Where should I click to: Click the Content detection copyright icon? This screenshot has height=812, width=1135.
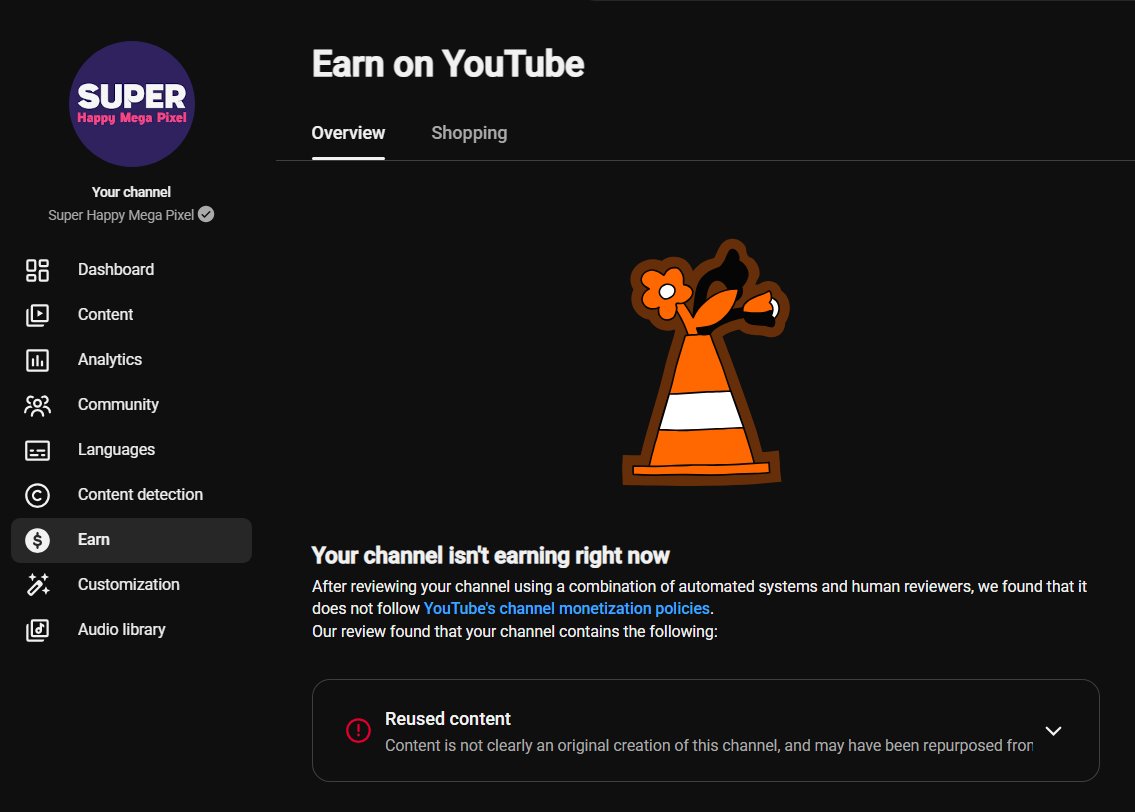point(37,495)
